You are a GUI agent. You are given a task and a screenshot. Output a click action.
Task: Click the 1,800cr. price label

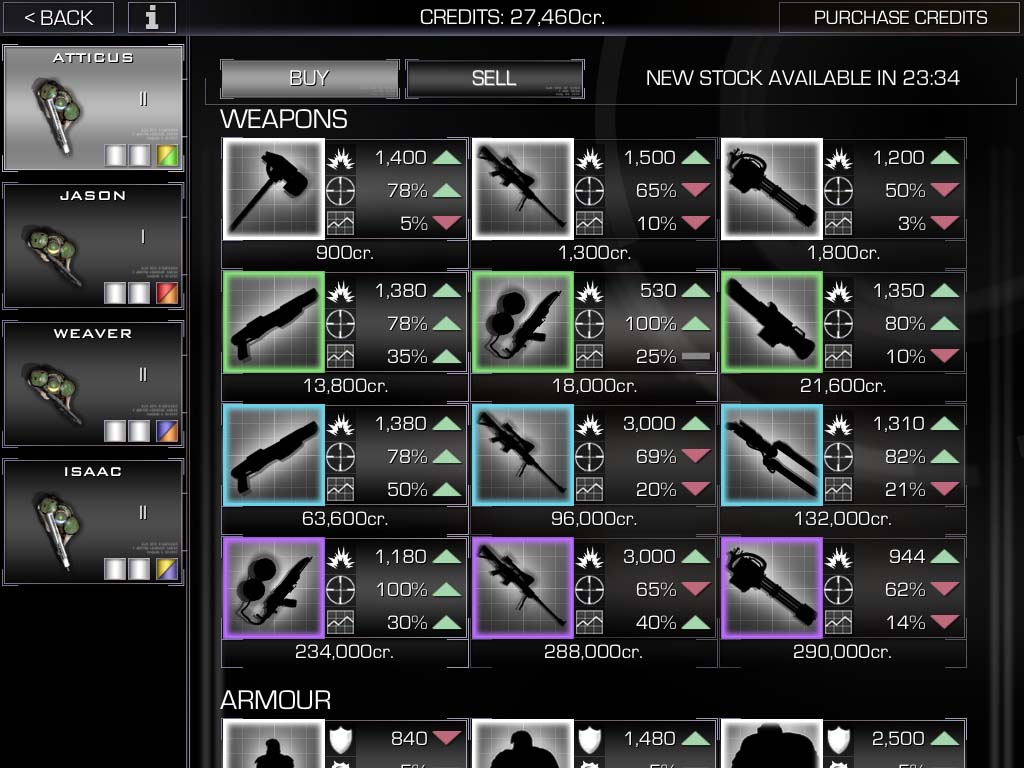843,253
